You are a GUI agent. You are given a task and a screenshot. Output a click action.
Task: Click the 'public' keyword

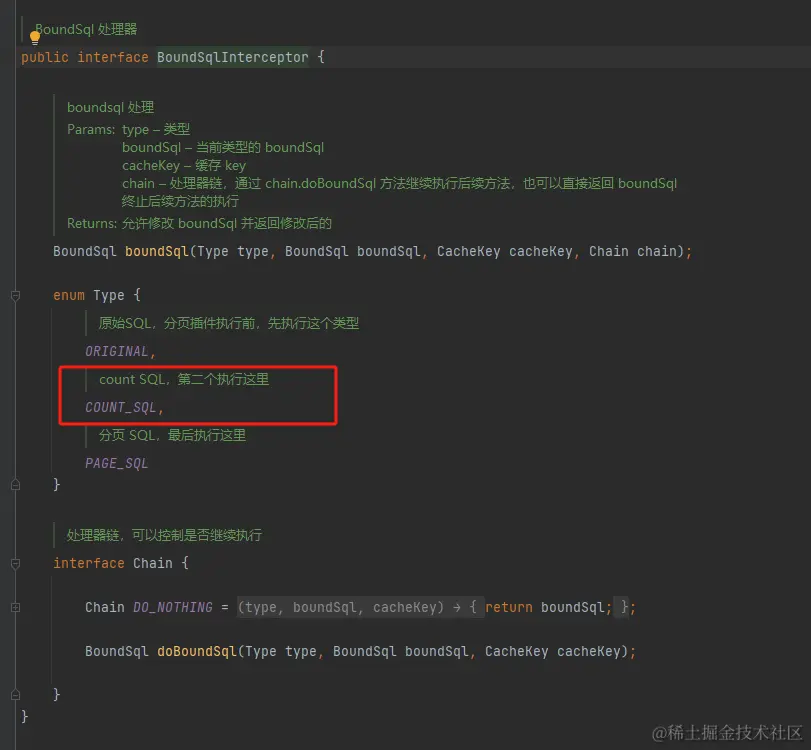pyautogui.click(x=45, y=57)
